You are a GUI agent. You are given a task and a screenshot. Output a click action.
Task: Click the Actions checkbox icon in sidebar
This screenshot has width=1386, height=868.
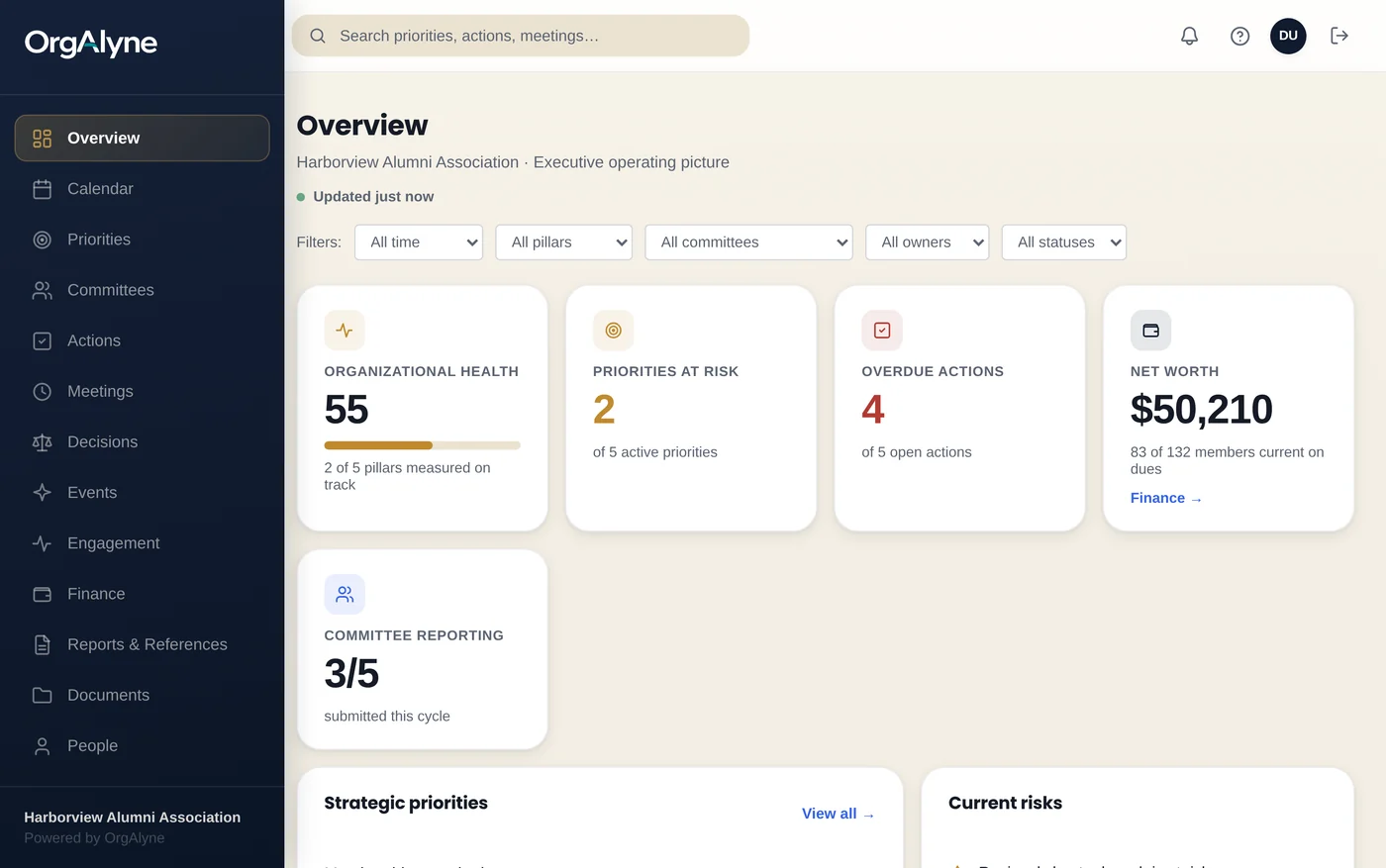[x=42, y=340]
